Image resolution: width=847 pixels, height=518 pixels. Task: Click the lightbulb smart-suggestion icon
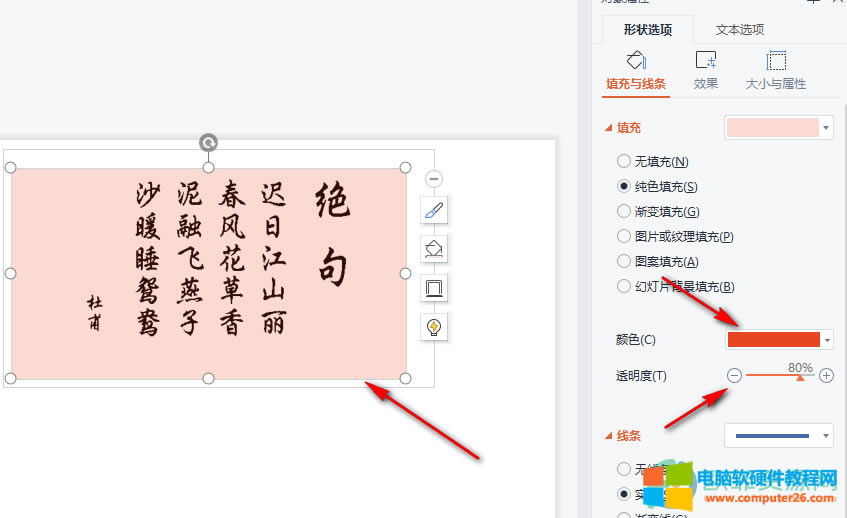tap(434, 327)
